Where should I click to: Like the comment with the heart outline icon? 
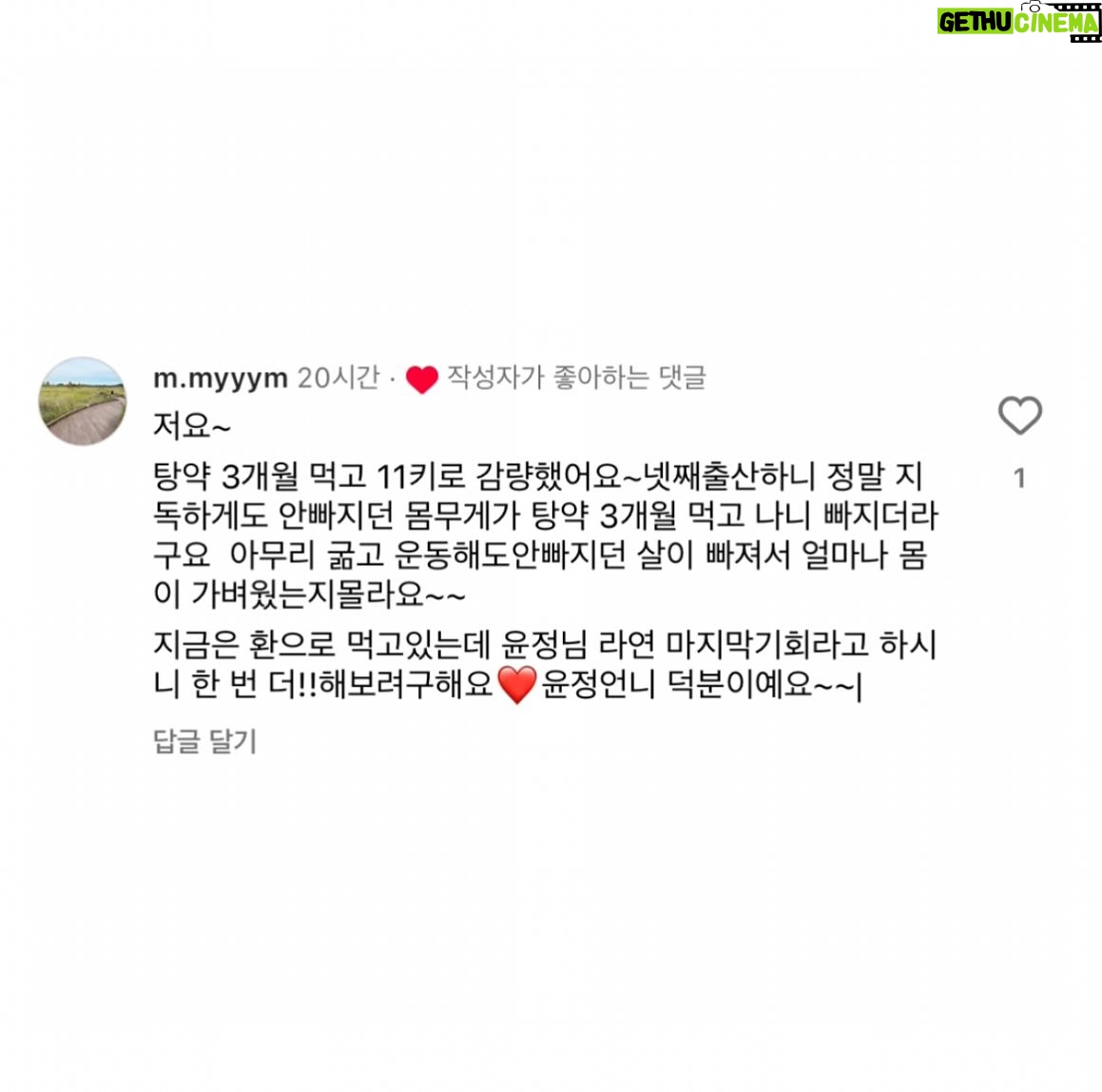click(x=1020, y=415)
